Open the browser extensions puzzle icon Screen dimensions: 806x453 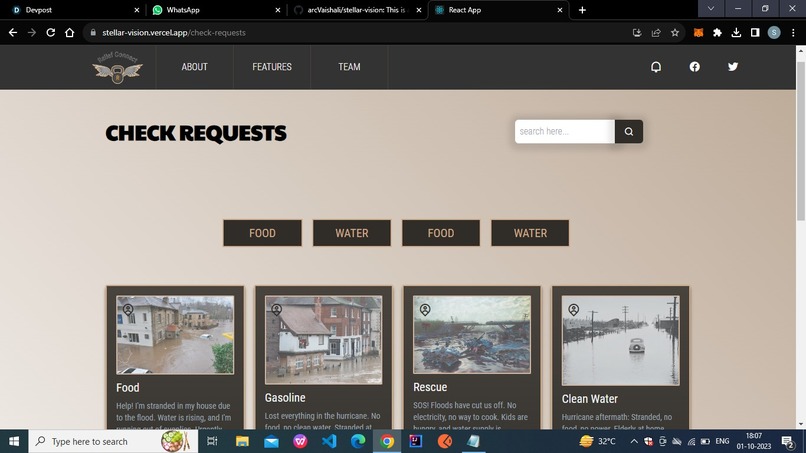pos(717,32)
